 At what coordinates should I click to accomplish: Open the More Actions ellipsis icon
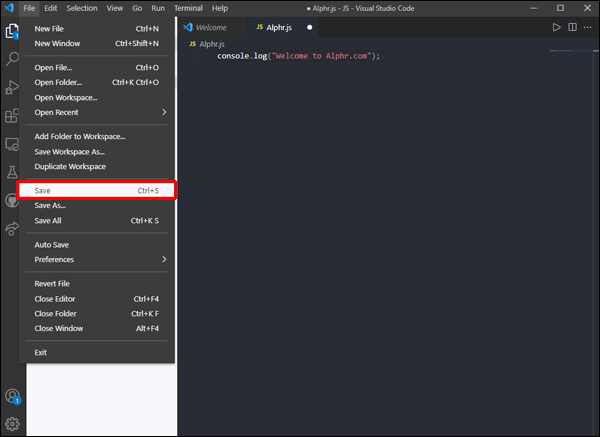[x=587, y=27]
